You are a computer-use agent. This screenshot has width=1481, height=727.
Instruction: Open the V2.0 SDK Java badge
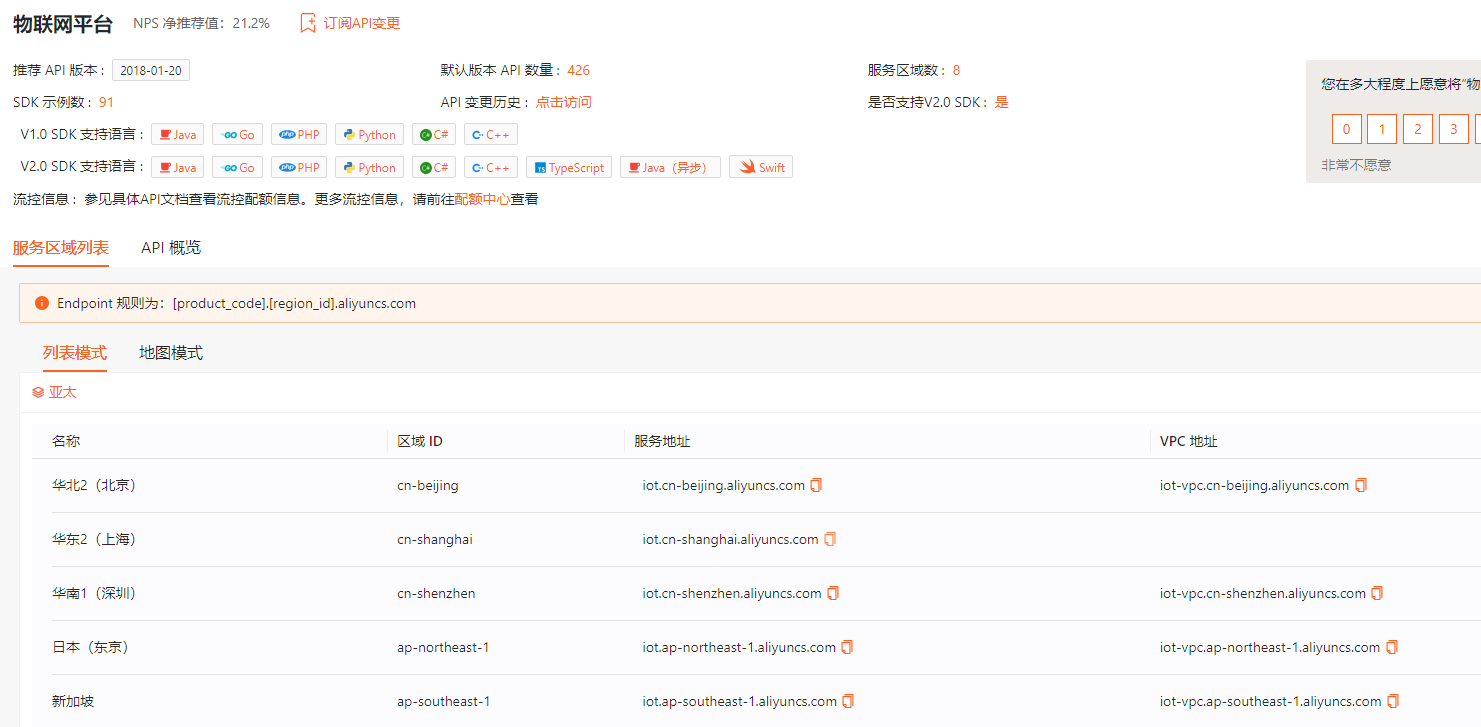(x=178, y=168)
